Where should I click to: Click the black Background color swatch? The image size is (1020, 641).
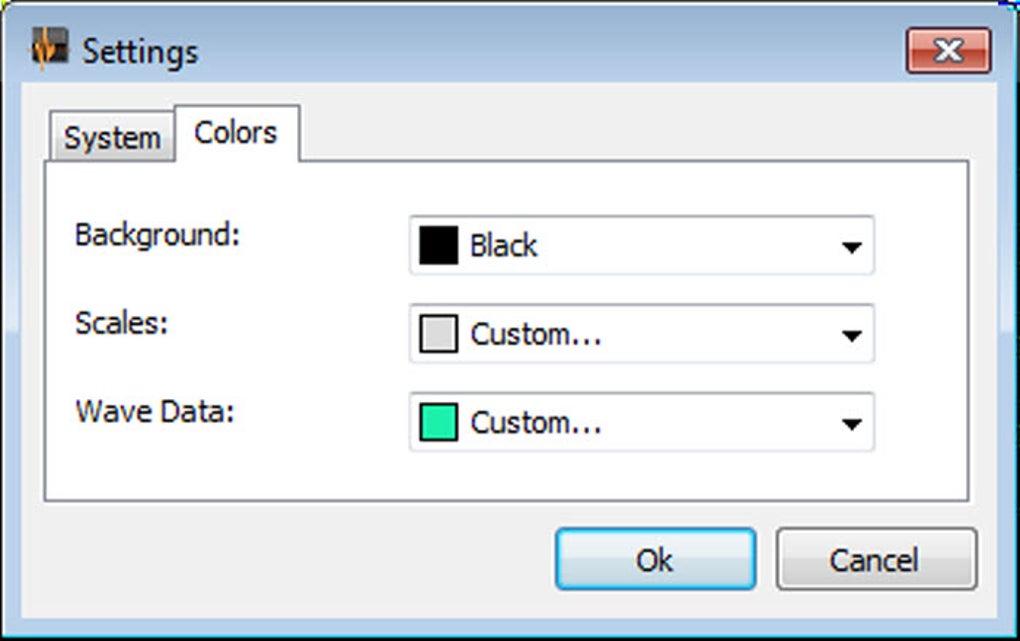438,245
